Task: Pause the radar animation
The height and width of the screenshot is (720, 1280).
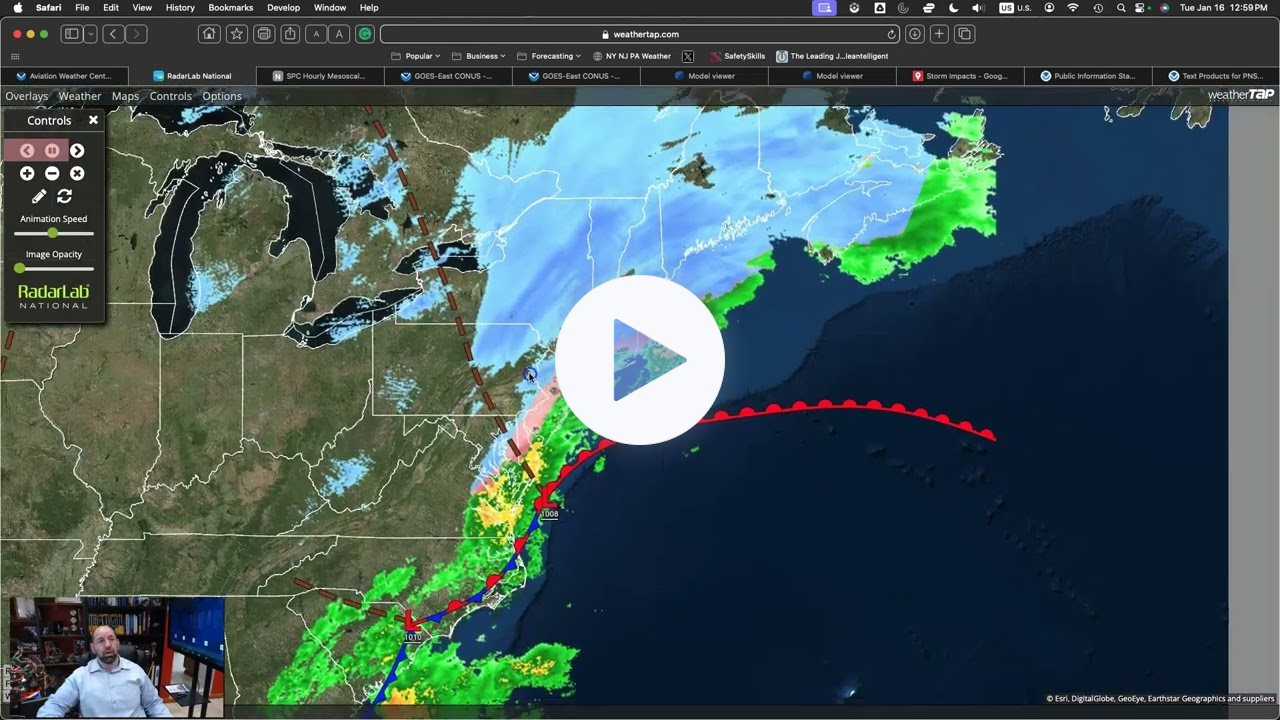Action: 52,150
